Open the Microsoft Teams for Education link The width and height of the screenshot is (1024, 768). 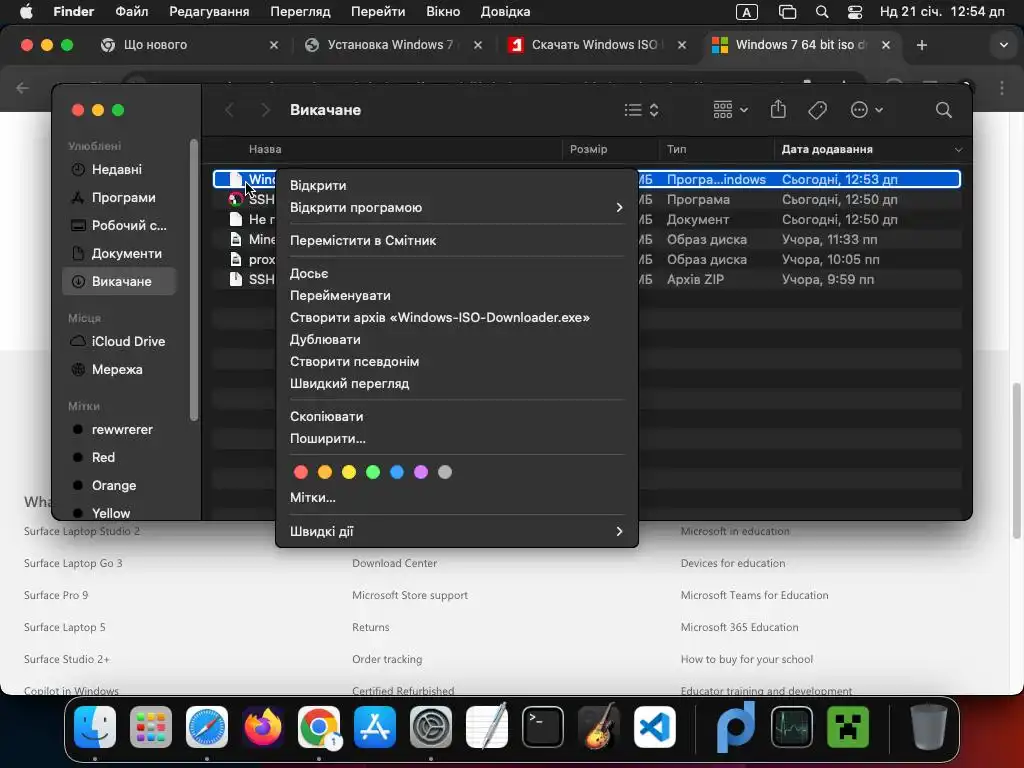[754, 595]
